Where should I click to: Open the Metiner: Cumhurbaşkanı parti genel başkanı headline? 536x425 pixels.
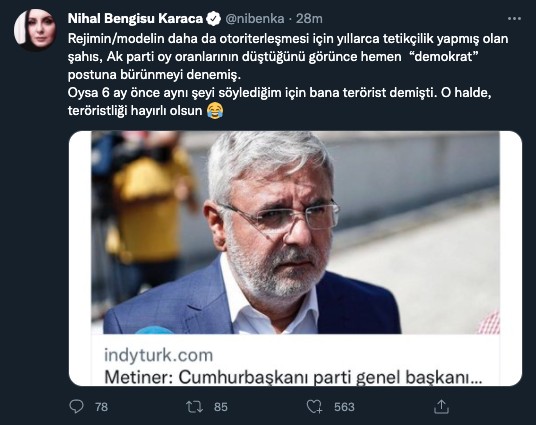293,378
